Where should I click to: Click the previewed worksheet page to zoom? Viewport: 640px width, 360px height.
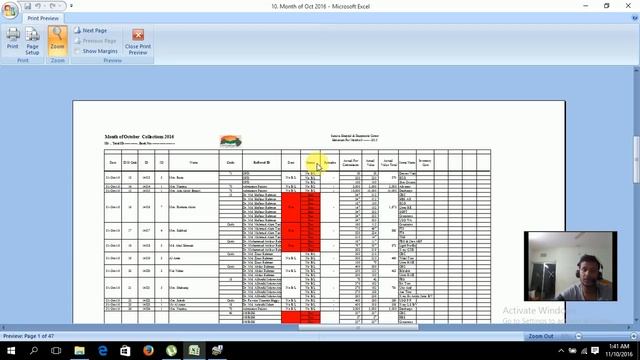(319, 212)
